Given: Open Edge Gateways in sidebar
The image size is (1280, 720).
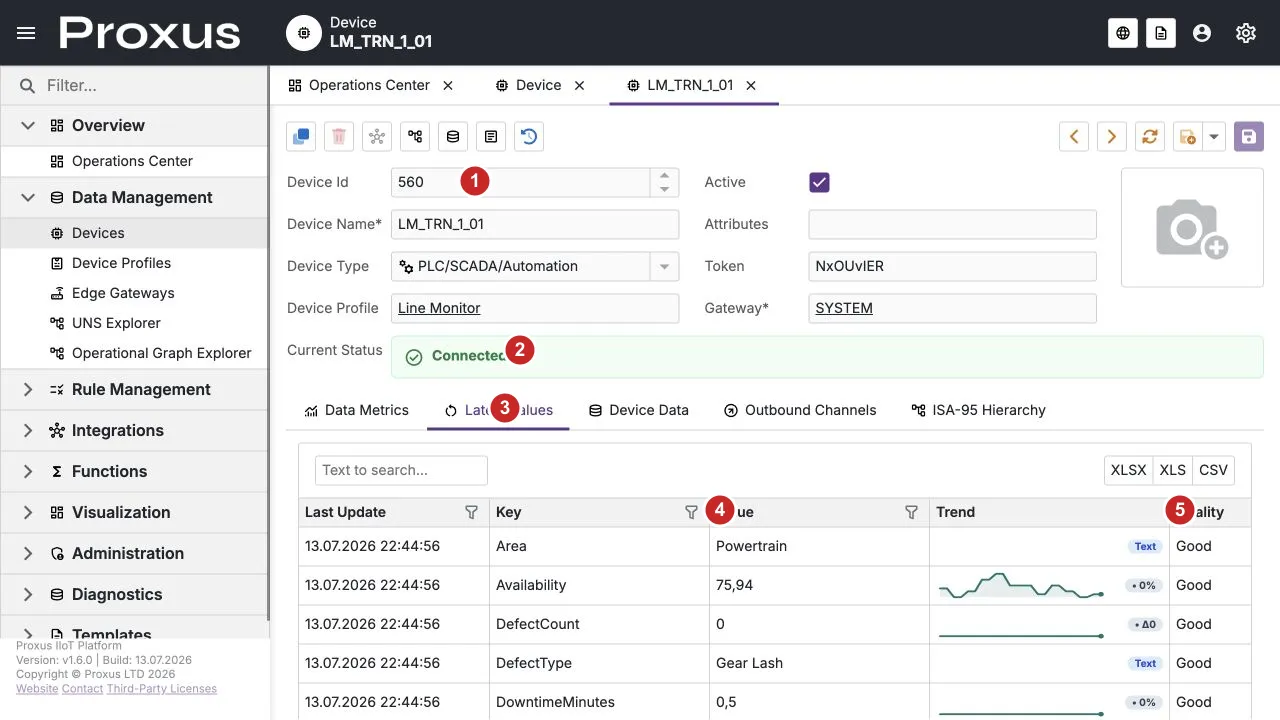Looking at the screenshot, I should [134, 293].
